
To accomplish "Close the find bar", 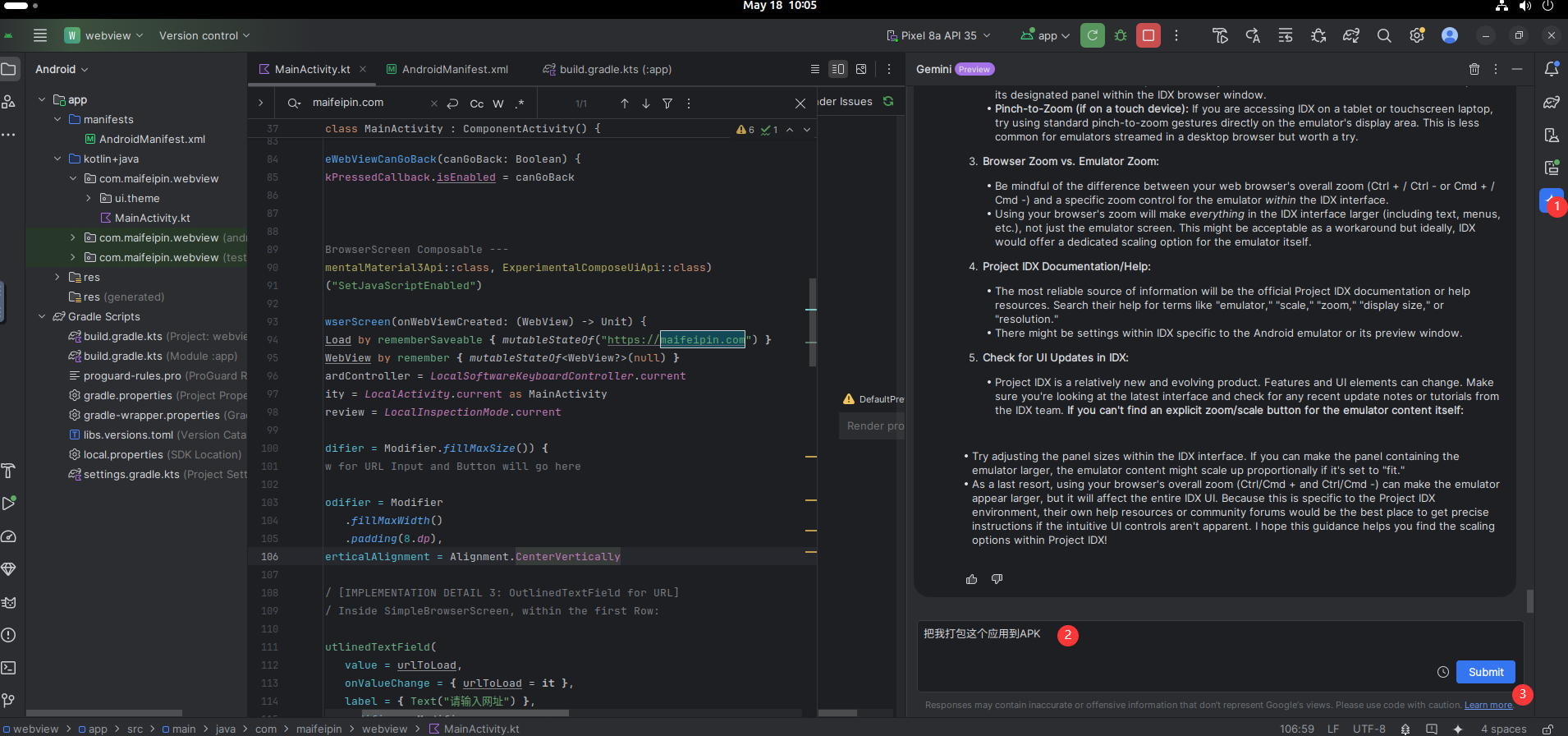I will pos(800,103).
